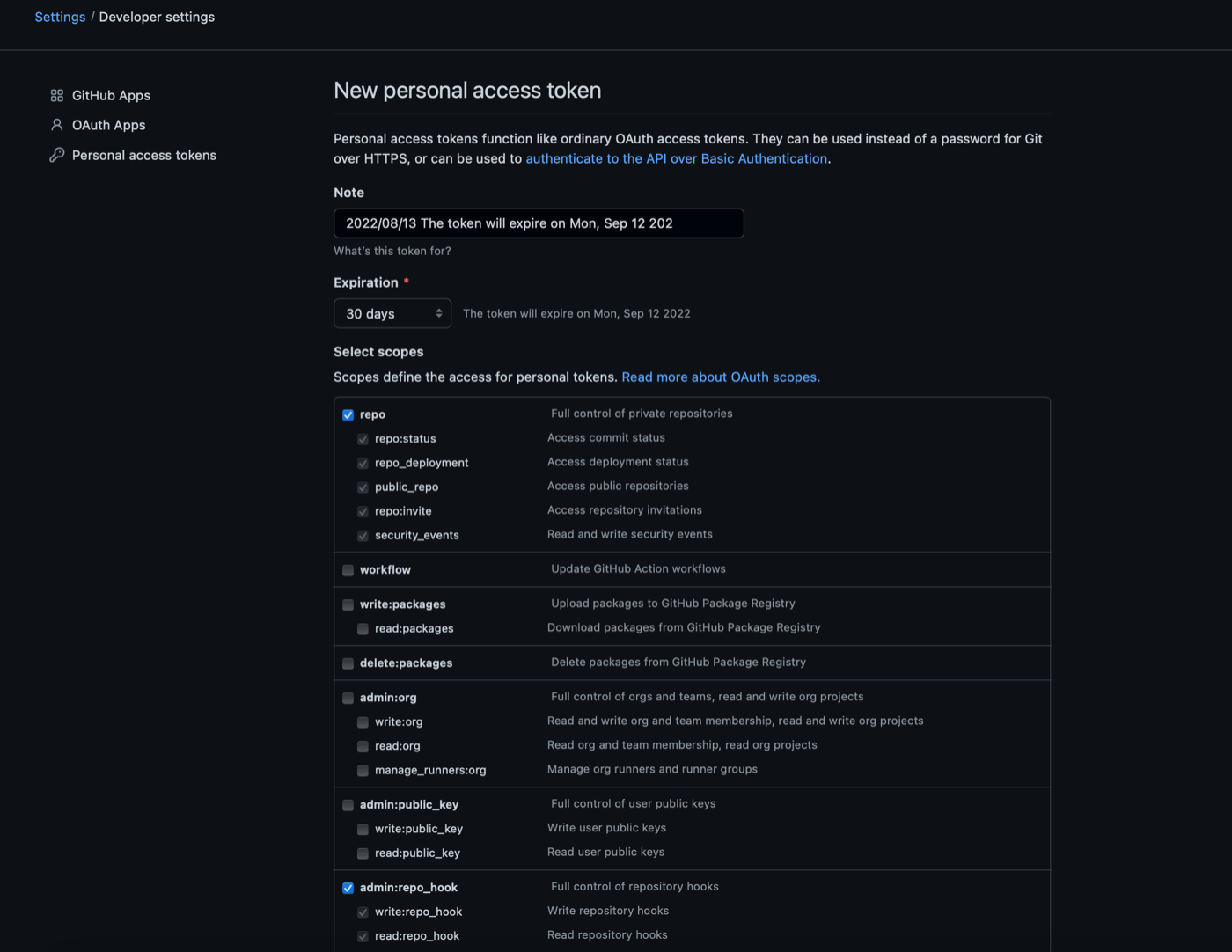The height and width of the screenshot is (952, 1232).
Task: Open the Expiration 30 days dropdown
Action: (x=392, y=313)
